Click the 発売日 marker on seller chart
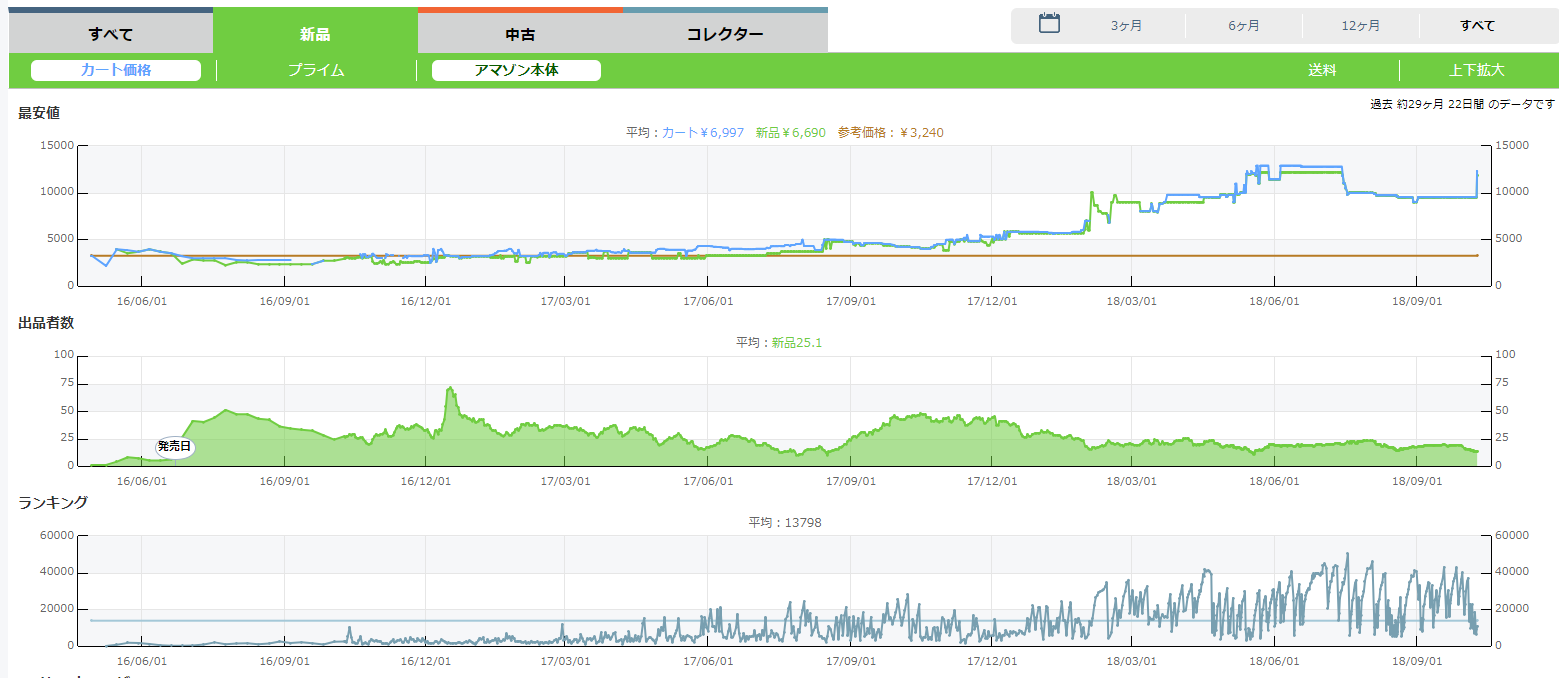The height and width of the screenshot is (678, 1559). pyautogui.click(x=174, y=446)
